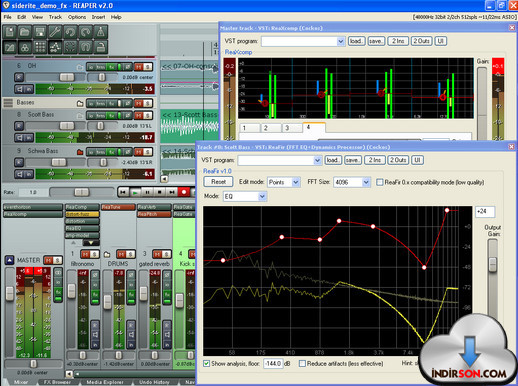This screenshot has height=386, width=518.
Task: Toggle the dotted-square selection toolbar icon
Action: click(70, 47)
